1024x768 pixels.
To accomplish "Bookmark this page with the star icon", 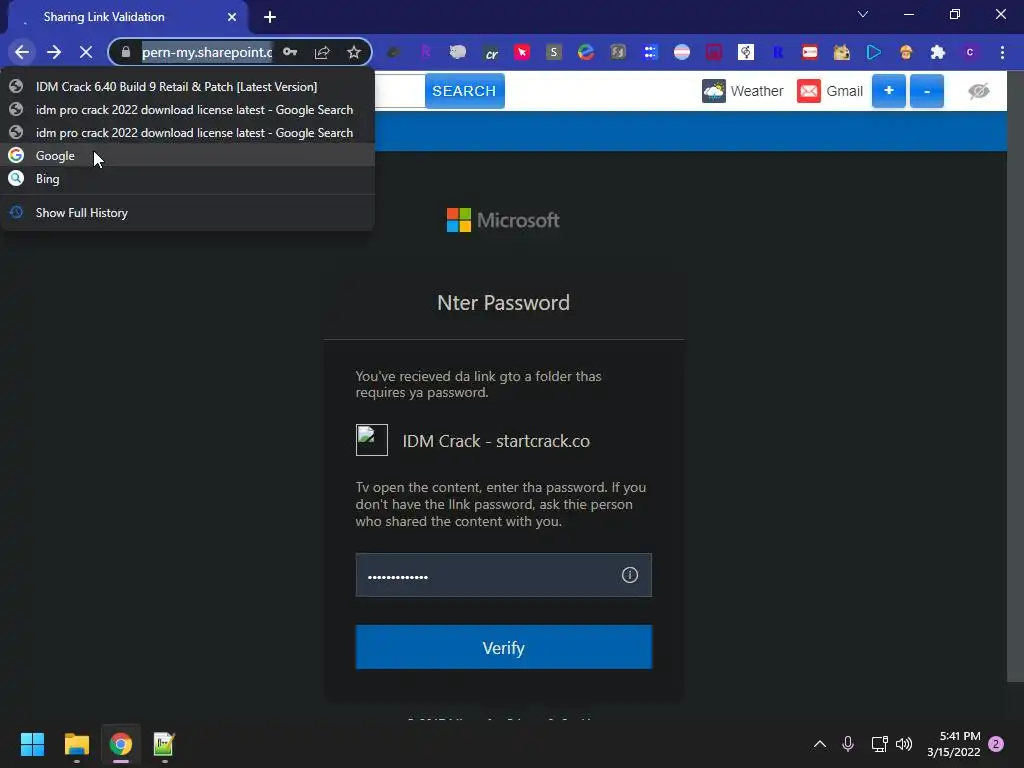I will [x=354, y=52].
